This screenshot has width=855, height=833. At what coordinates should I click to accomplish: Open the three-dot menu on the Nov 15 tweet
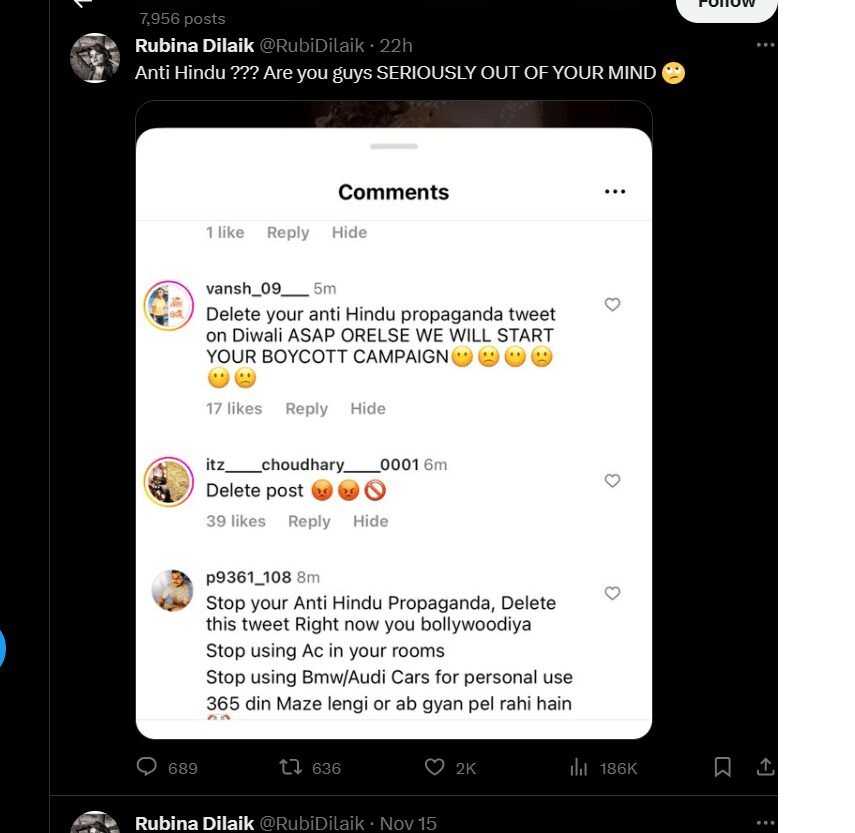tap(765, 823)
